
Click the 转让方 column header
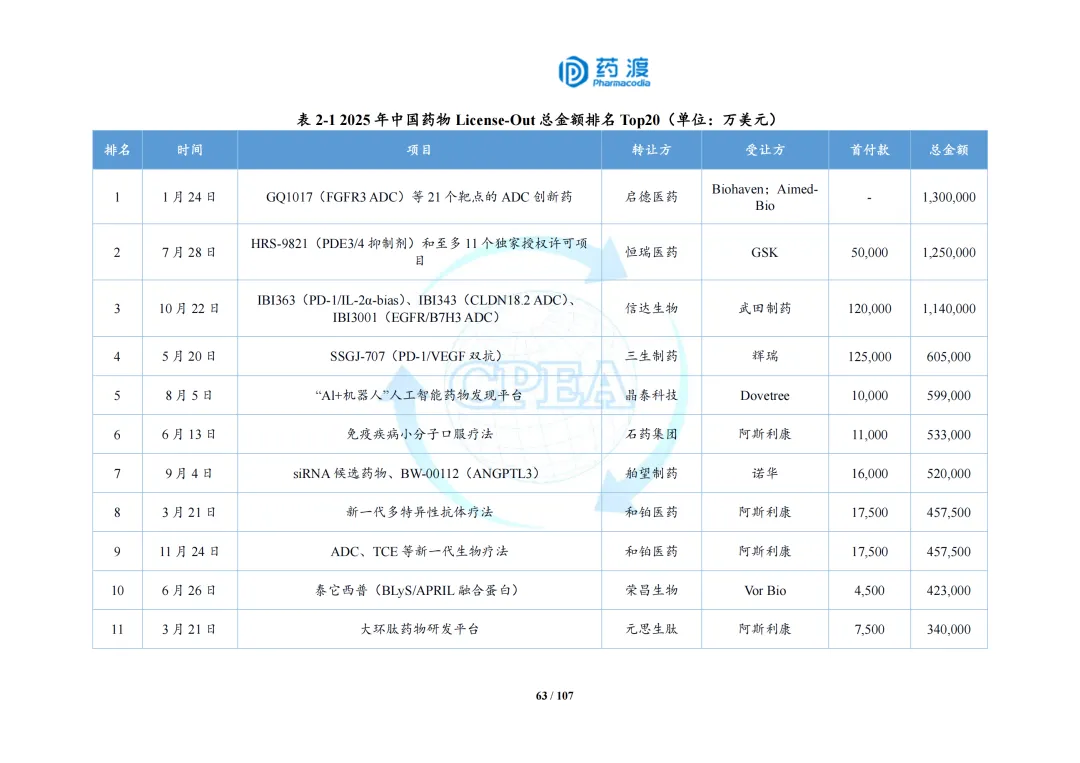pos(652,150)
